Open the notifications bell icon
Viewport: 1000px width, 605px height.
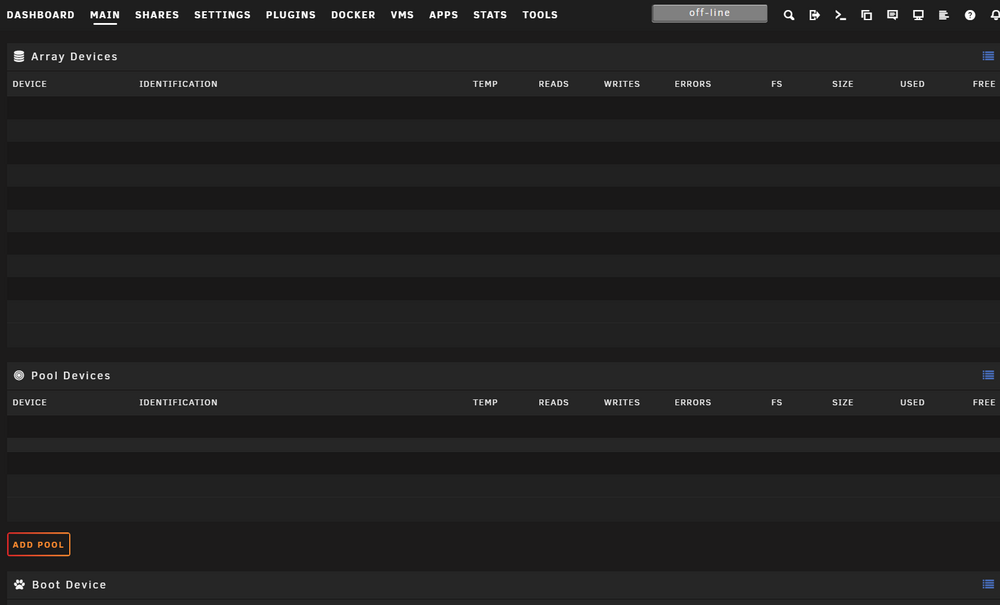[994, 15]
